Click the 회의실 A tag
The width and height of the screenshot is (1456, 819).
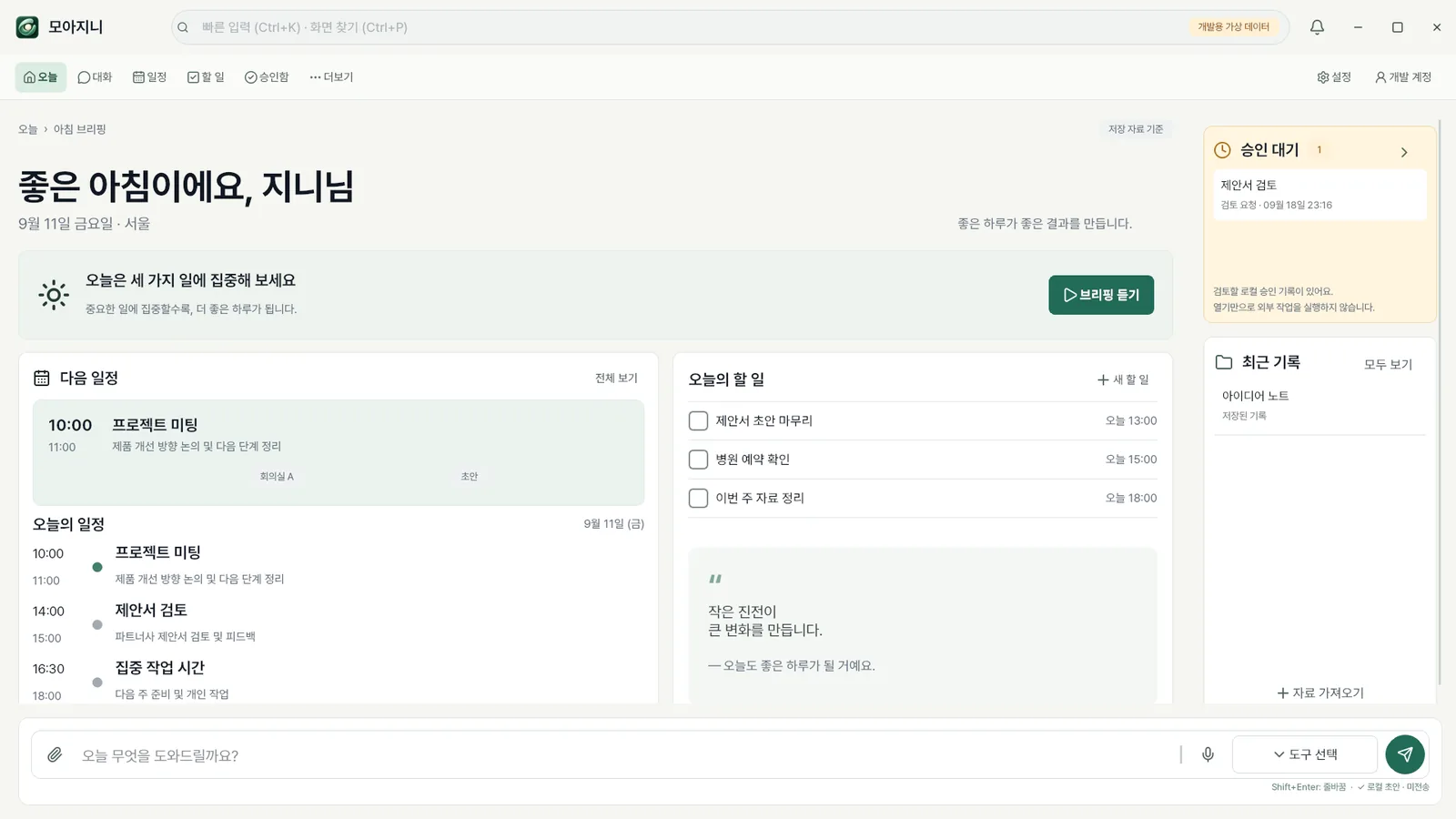pyautogui.click(x=277, y=476)
